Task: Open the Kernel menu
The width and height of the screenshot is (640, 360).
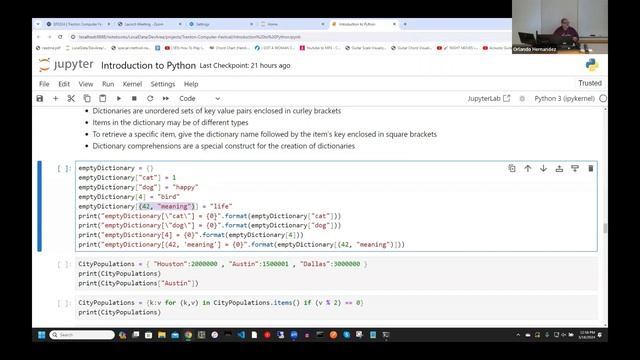Action: [132, 84]
